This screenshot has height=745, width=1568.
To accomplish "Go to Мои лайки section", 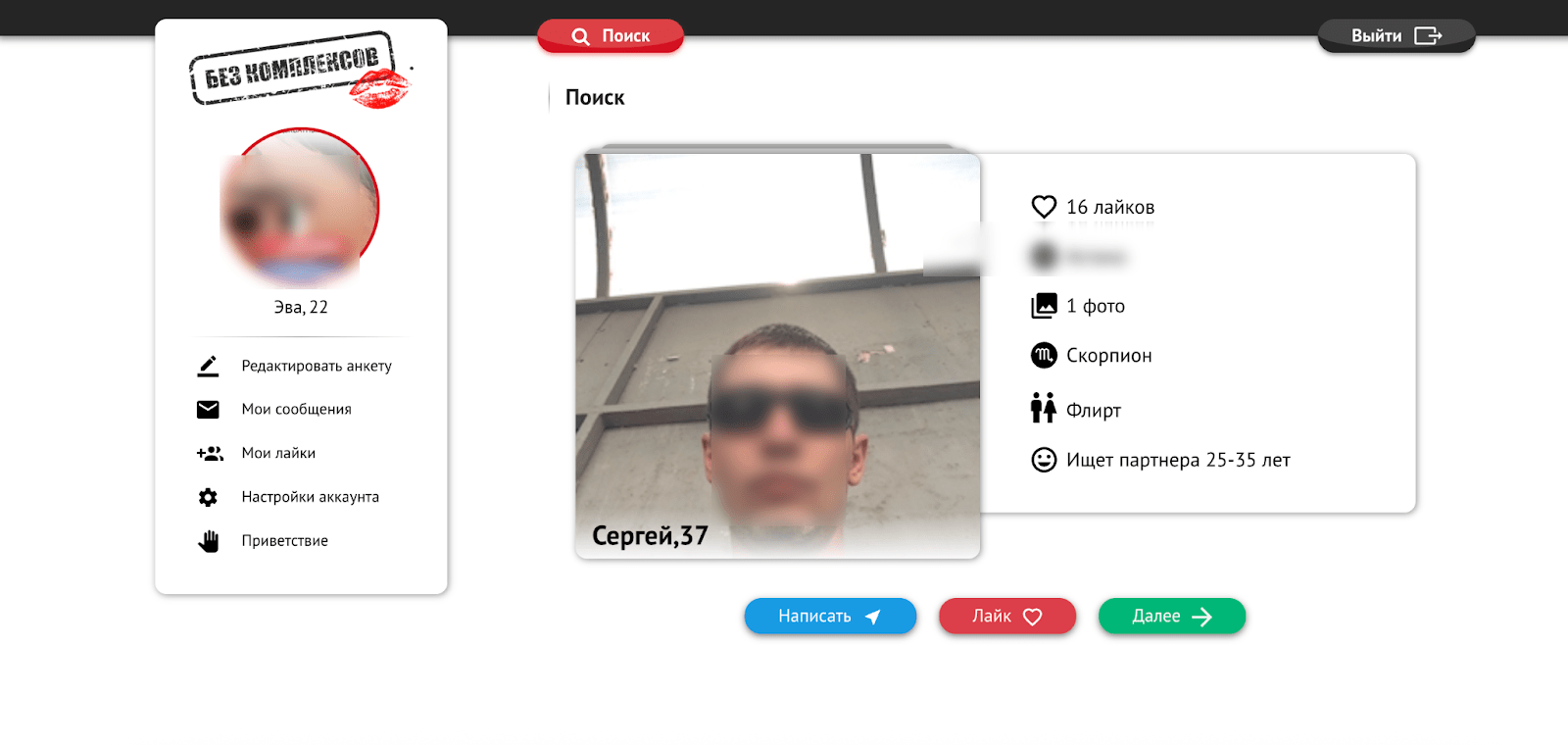I will 278,454.
